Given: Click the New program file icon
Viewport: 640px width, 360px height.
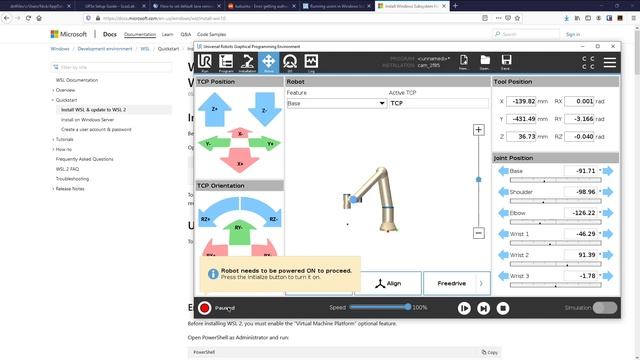Looking at the screenshot, I should tap(464, 62).
